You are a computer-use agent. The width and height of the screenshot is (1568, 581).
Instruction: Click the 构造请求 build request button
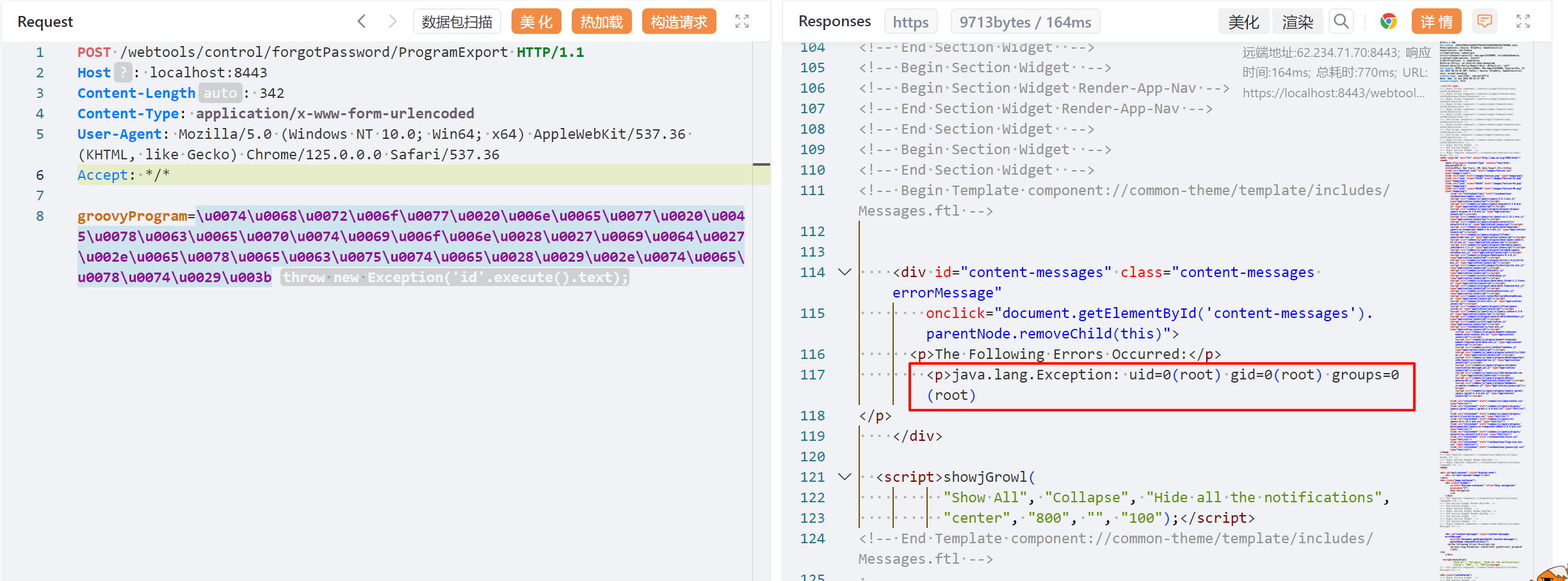679,22
